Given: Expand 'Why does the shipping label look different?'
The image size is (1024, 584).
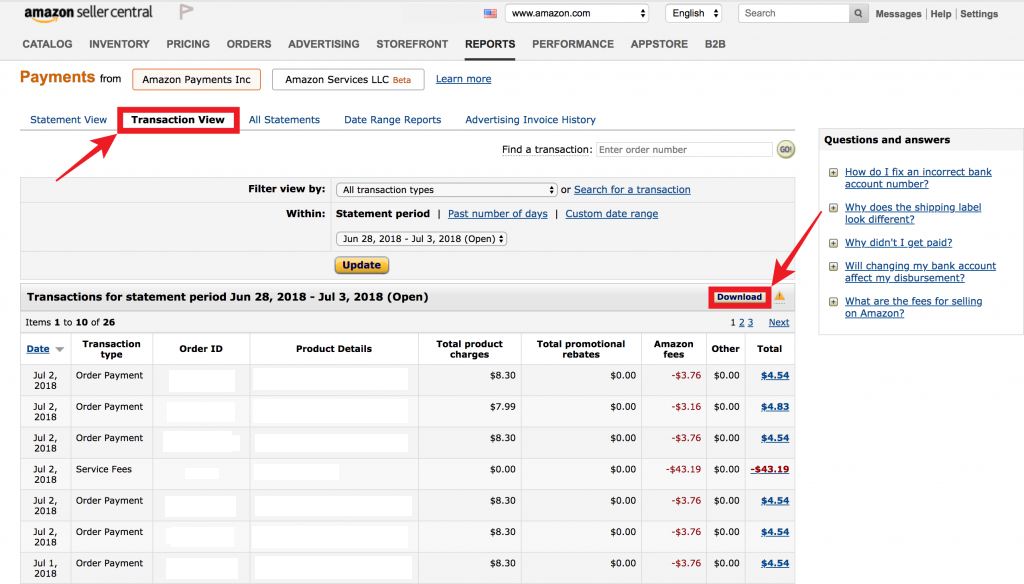Looking at the screenshot, I should (833, 208).
